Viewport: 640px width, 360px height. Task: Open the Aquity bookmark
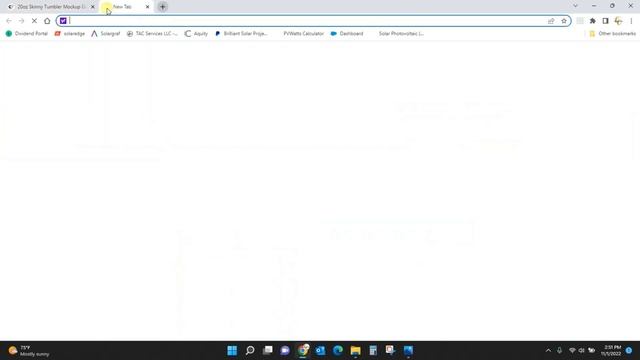196,33
